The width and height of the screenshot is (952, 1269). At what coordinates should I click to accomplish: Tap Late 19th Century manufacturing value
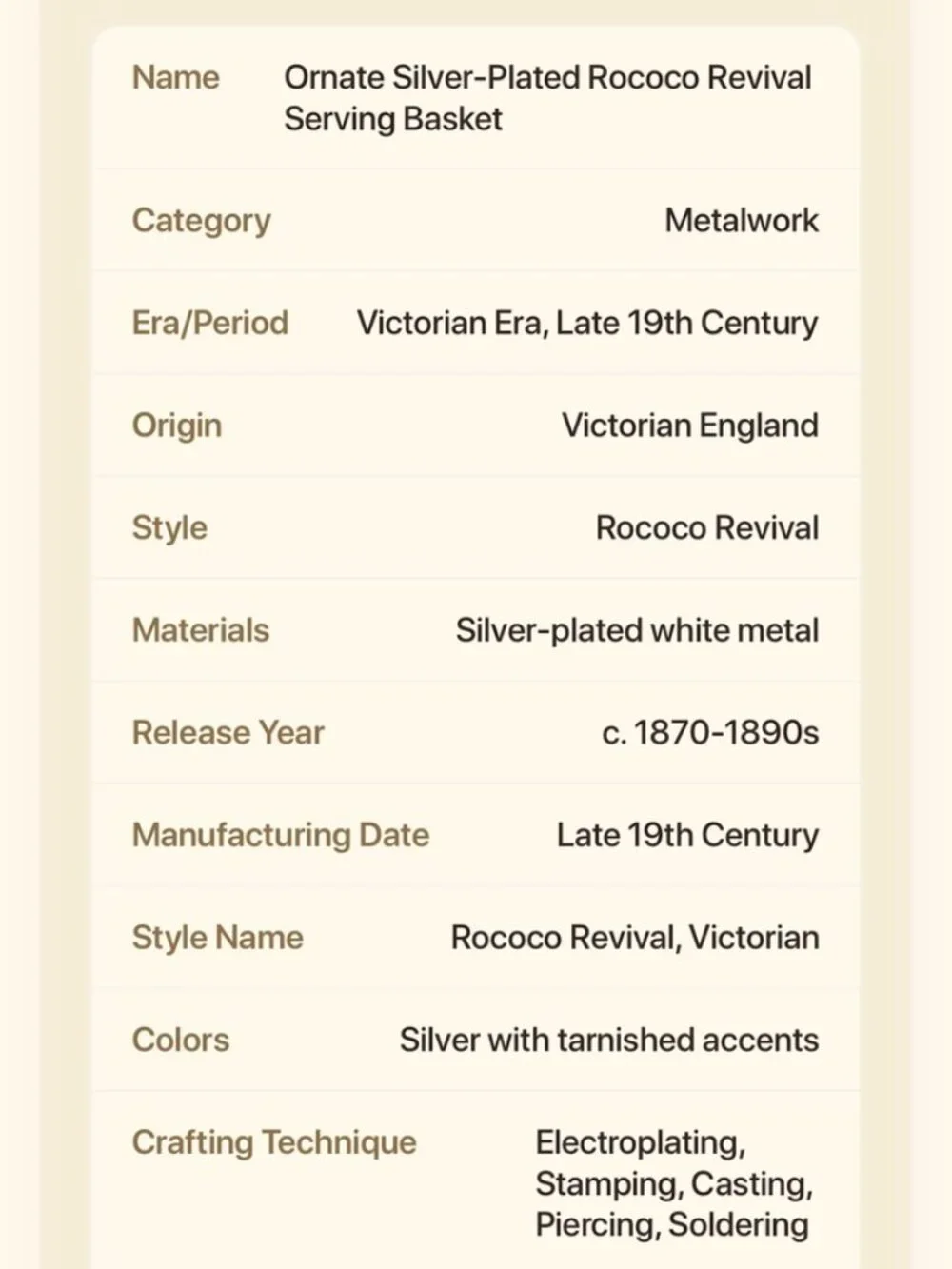click(687, 835)
